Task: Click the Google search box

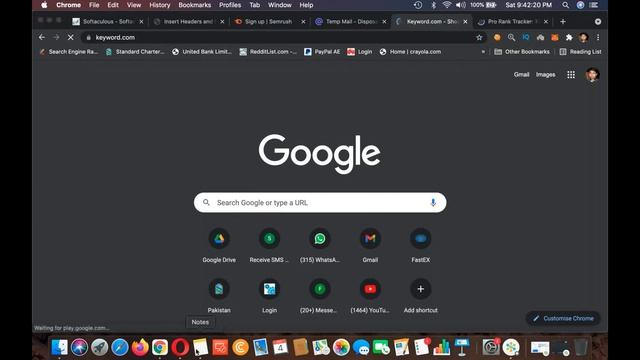Action: coord(320,202)
